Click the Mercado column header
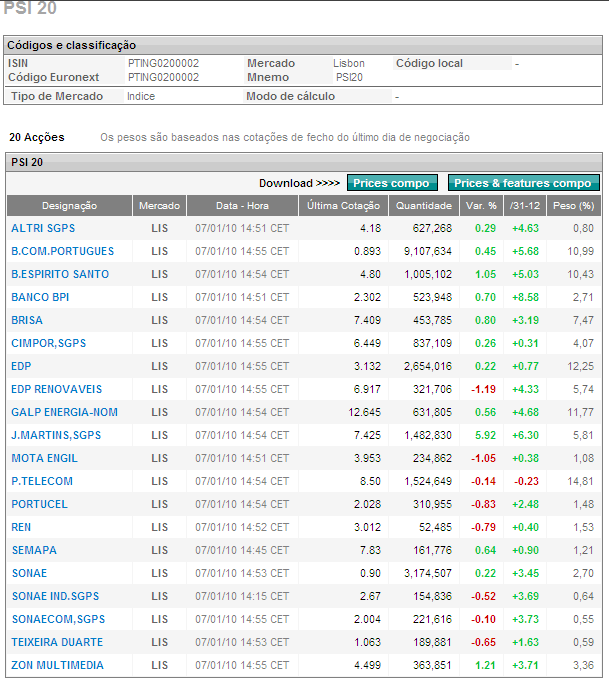Viewport: 609px width, 686px height. 160,206
